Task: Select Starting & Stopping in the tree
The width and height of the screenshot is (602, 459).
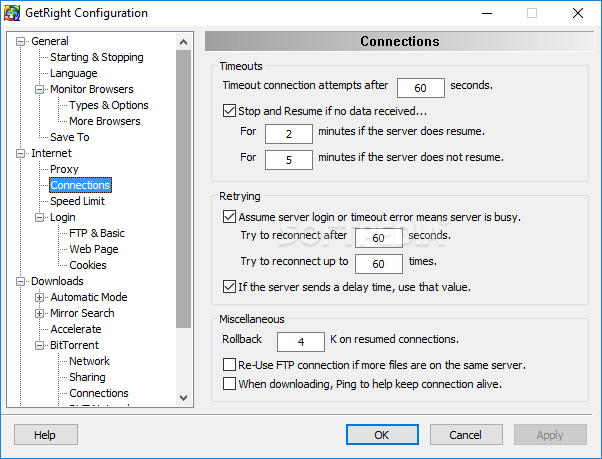Action: [x=97, y=57]
